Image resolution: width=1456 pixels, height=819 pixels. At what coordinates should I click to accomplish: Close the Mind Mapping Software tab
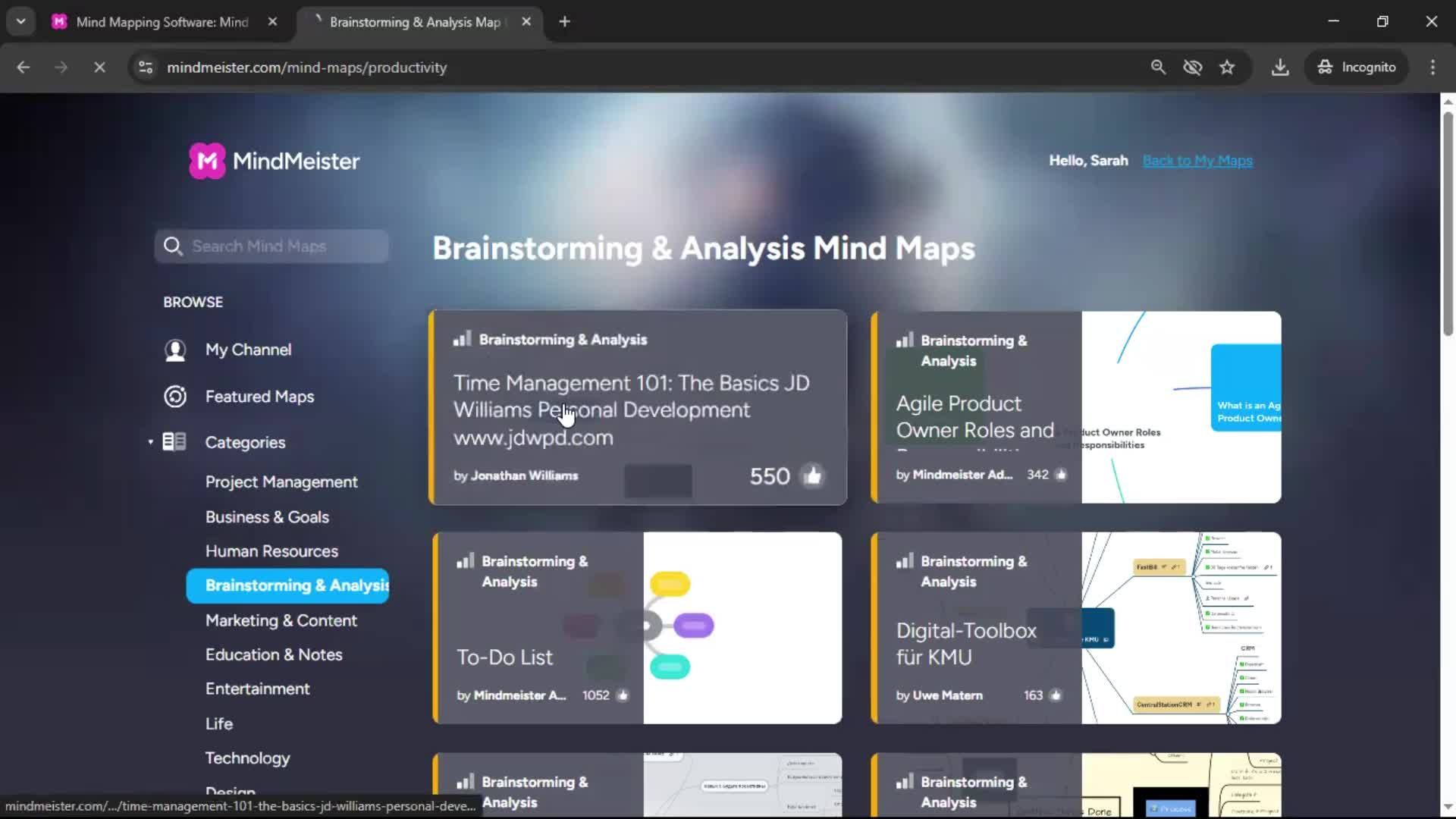tap(272, 22)
